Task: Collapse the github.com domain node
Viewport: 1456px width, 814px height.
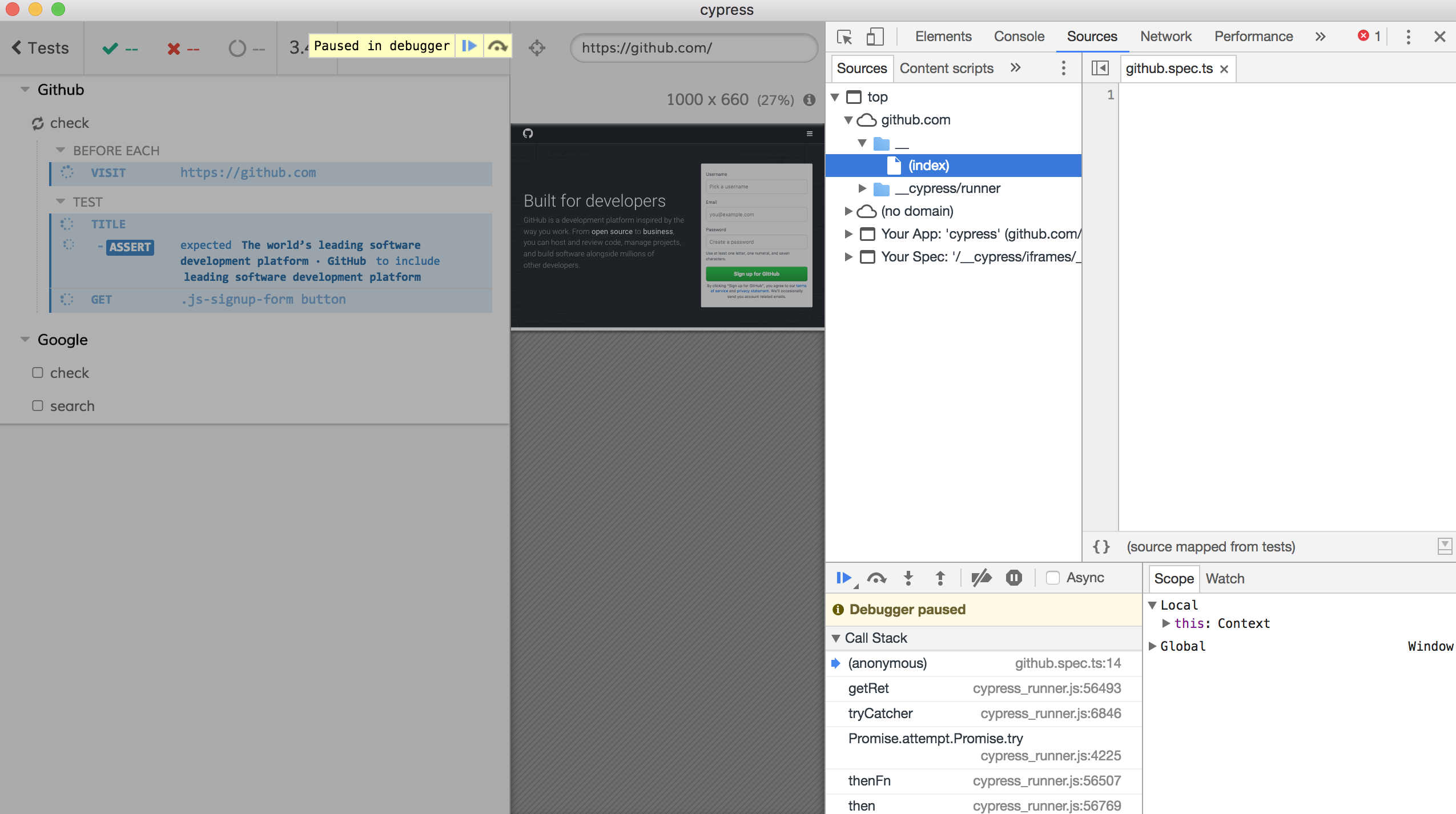Action: click(848, 120)
